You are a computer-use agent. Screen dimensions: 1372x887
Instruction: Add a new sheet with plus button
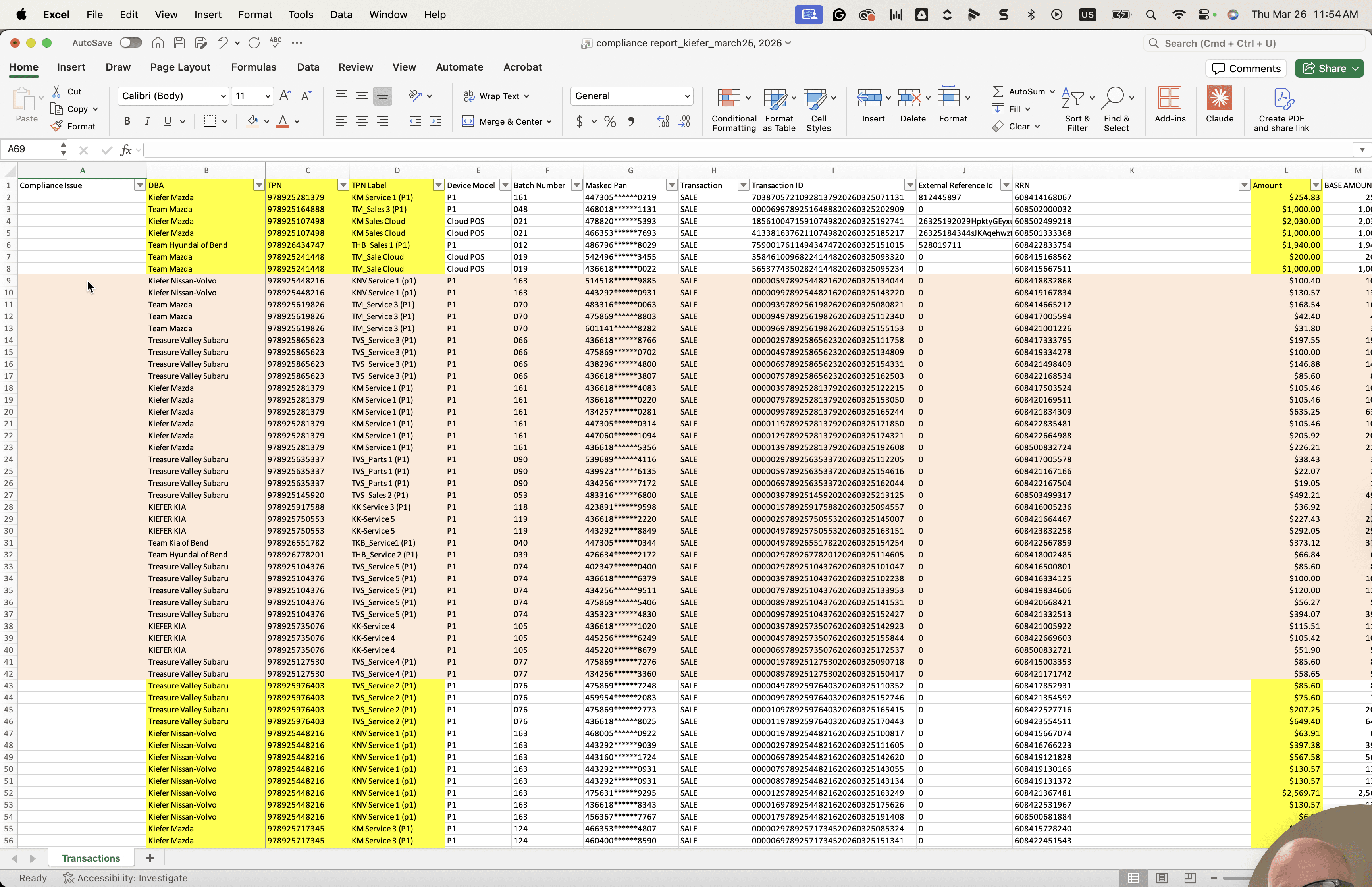(x=150, y=858)
